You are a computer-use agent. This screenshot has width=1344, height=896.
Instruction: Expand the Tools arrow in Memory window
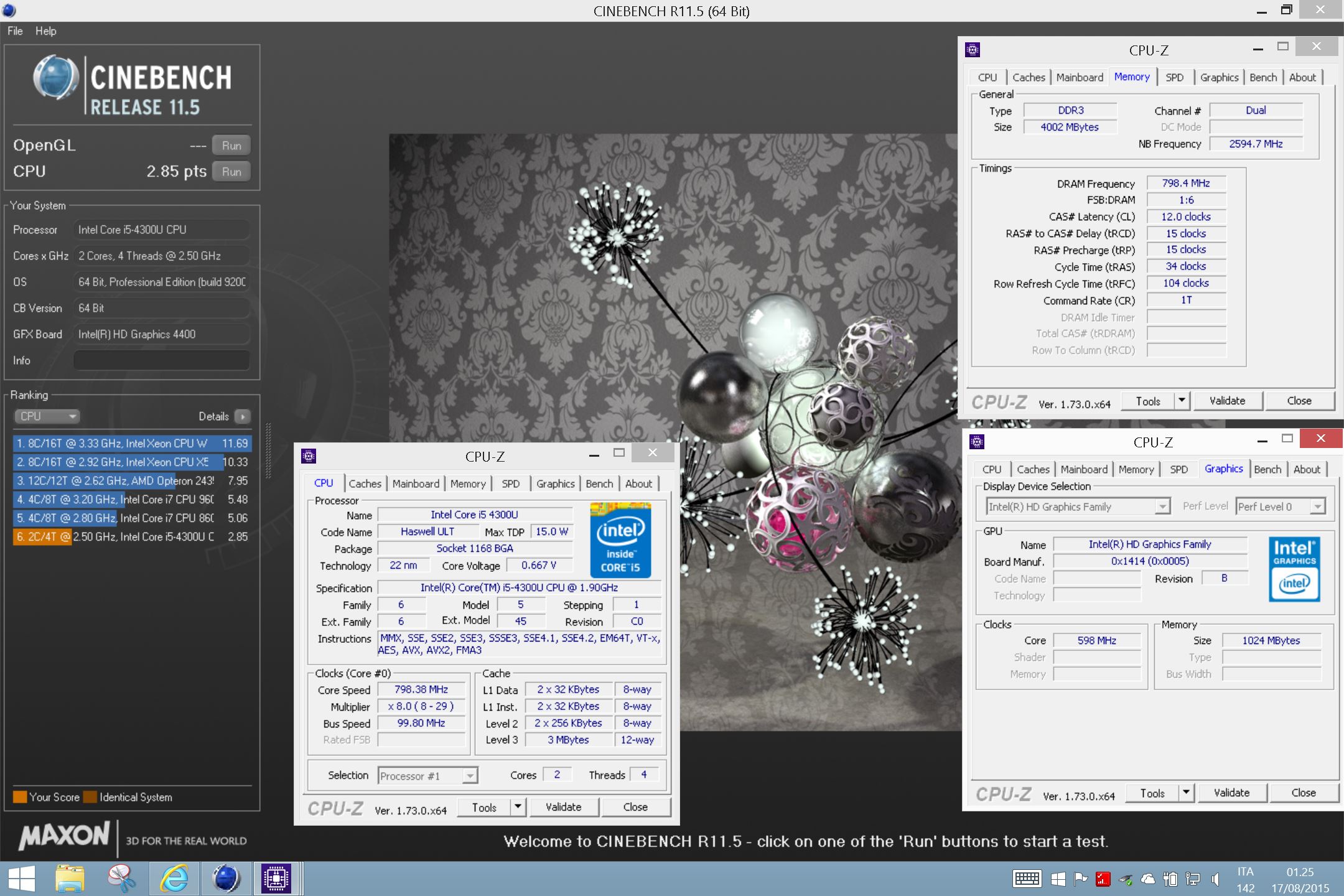[1182, 401]
